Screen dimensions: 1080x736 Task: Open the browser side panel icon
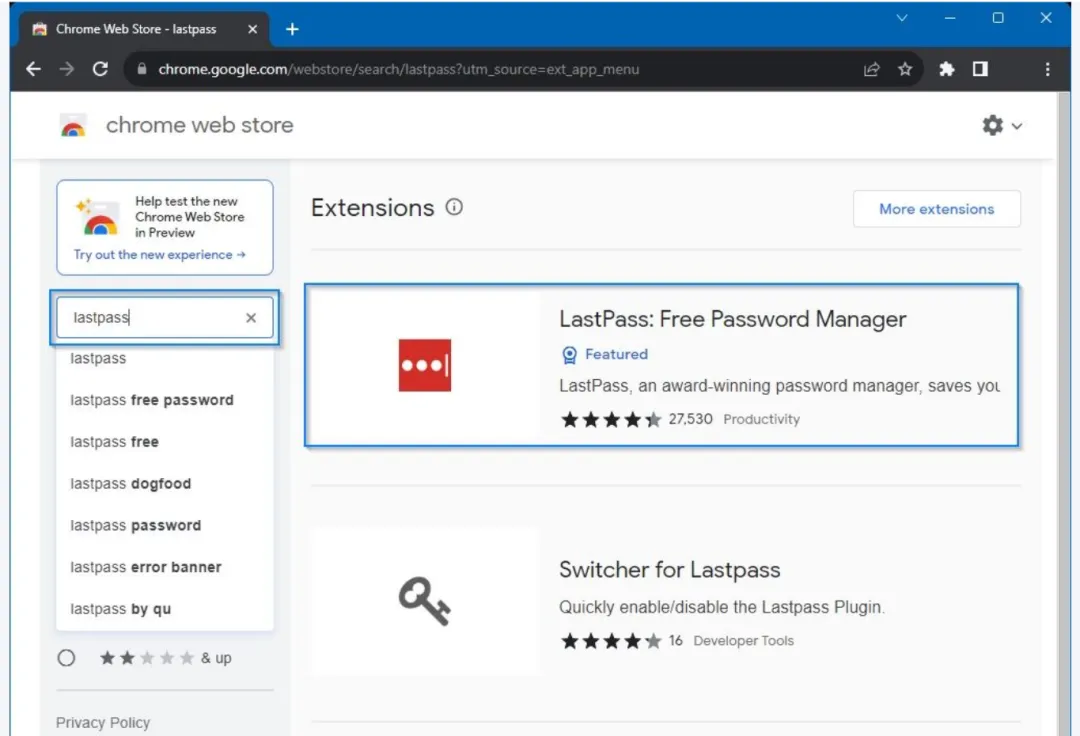pos(979,69)
